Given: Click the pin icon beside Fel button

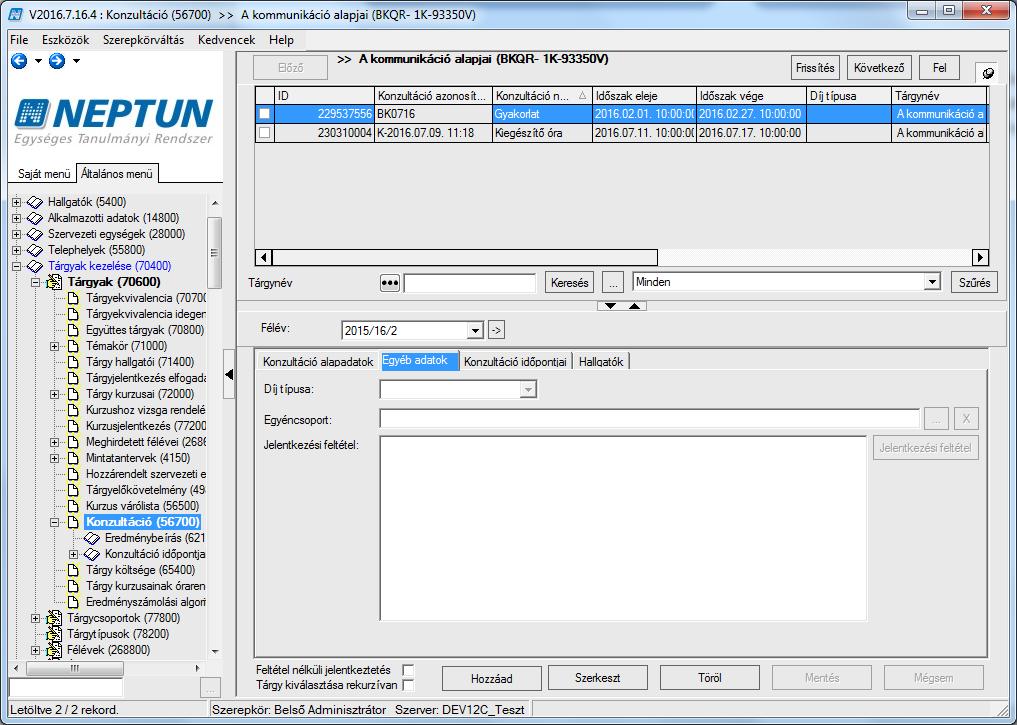Looking at the screenshot, I should (x=988, y=72).
